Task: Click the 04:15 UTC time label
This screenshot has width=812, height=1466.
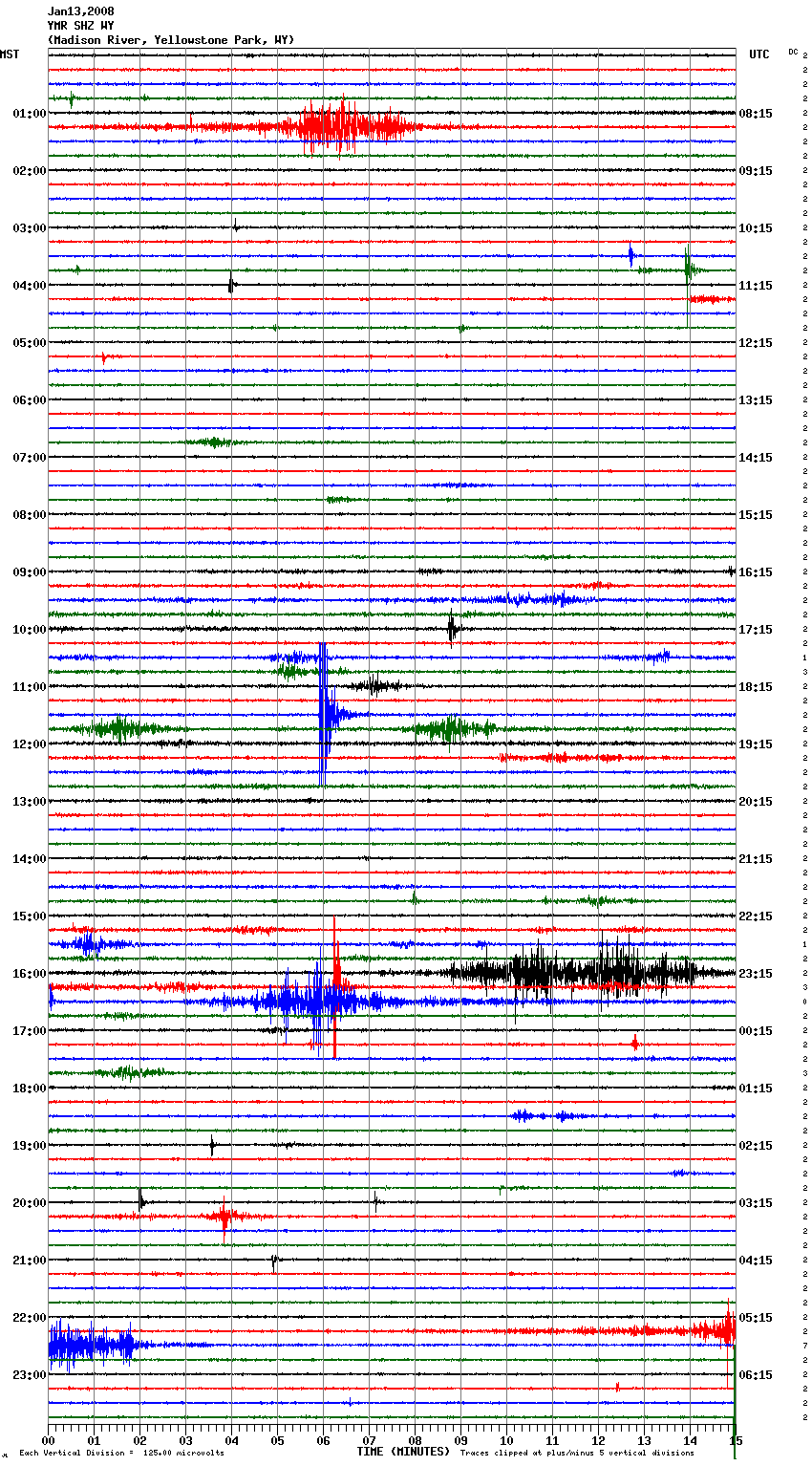Action: [x=756, y=1261]
